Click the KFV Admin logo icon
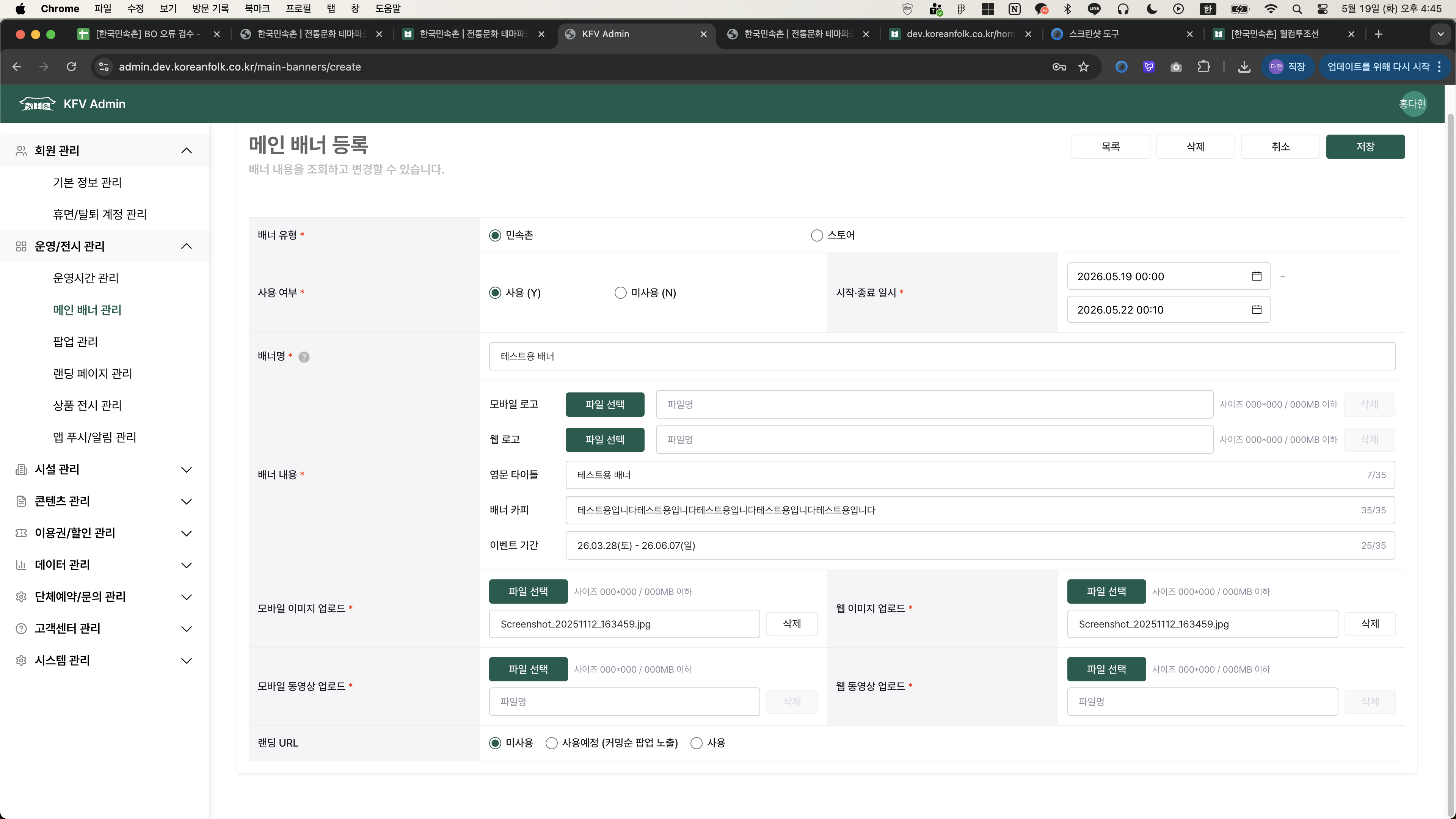1456x819 pixels. coord(37,104)
